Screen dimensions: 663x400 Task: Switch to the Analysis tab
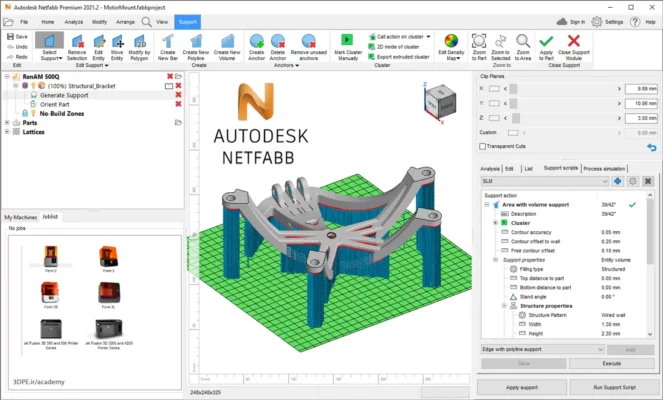(x=490, y=169)
